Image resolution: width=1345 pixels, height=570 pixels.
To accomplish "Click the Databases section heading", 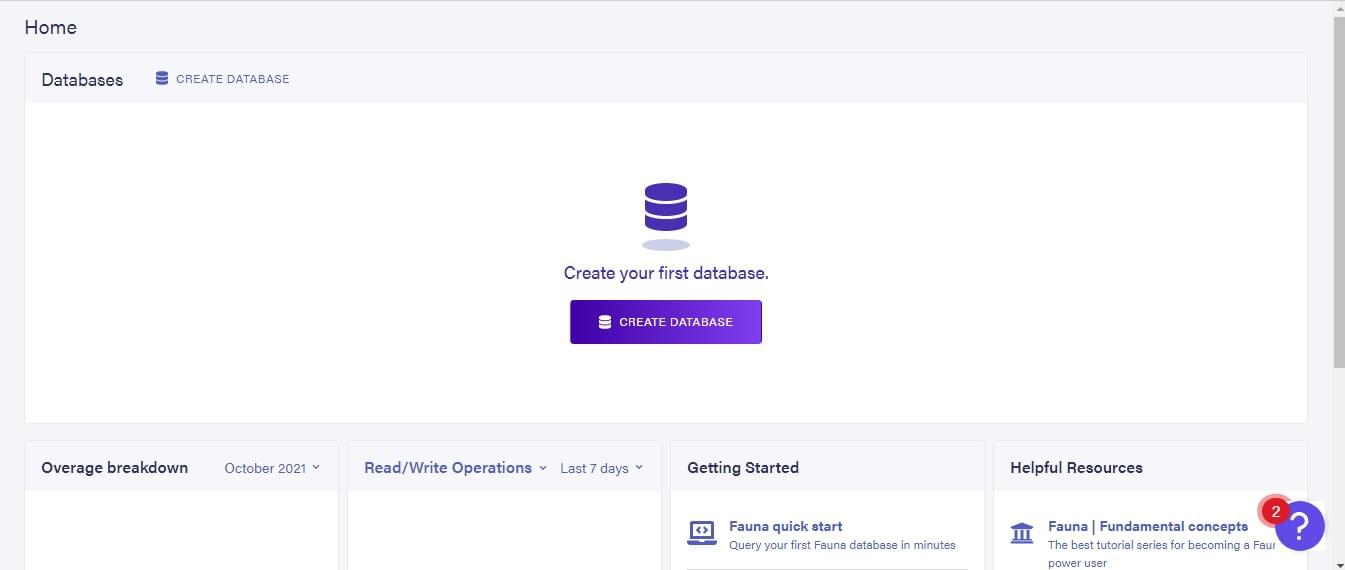I will pos(82,80).
